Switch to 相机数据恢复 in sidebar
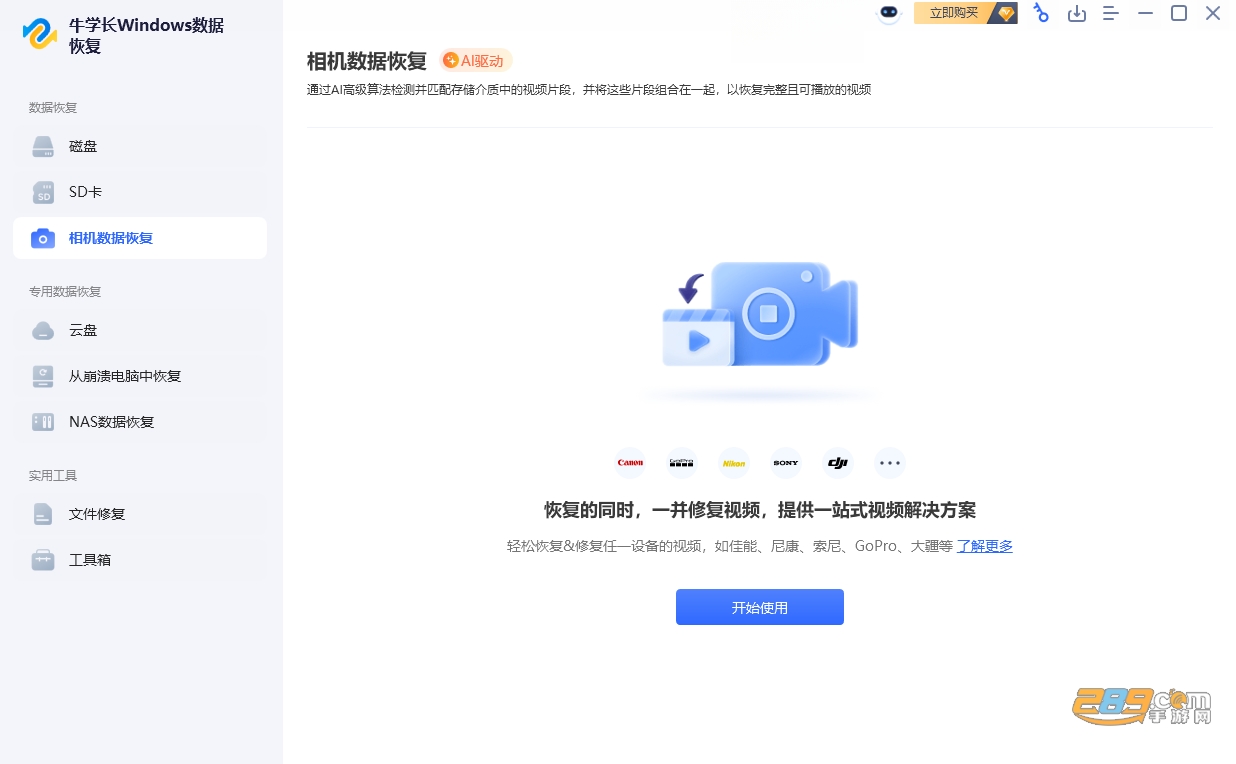Viewport: 1236px width, 764px height. point(140,238)
